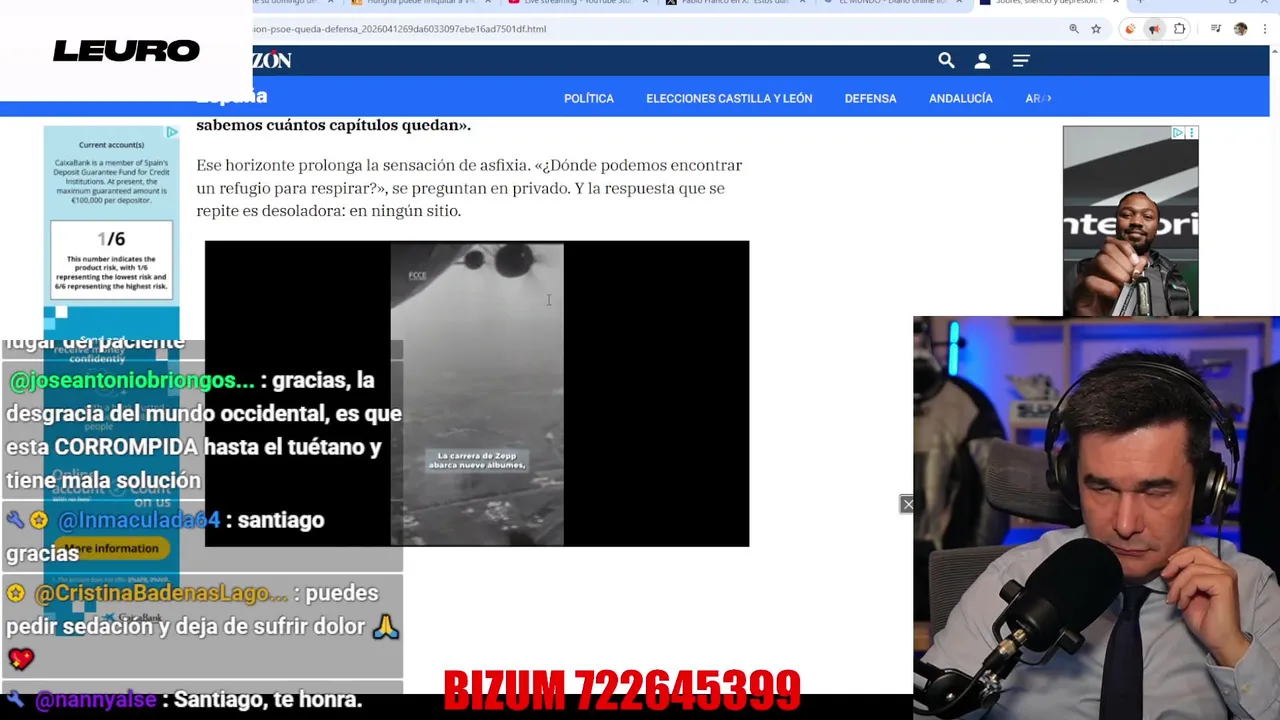Open the user account profile icon
The width and height of the screenshot is (1280, 720).
(x=982, y=61)
